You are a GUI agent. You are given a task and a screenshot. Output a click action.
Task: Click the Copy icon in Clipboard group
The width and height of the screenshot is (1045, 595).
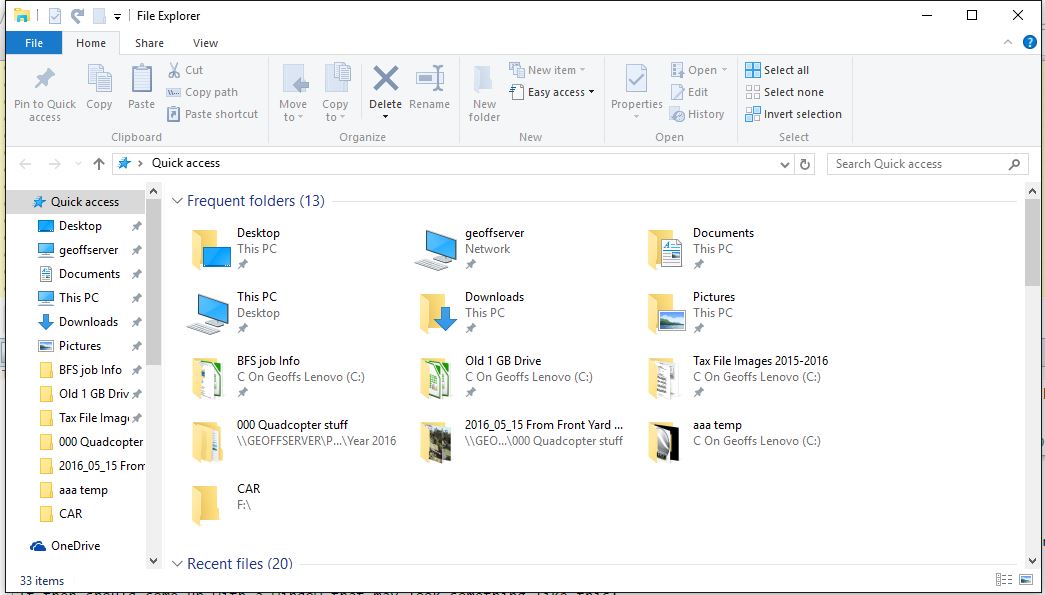99,80
